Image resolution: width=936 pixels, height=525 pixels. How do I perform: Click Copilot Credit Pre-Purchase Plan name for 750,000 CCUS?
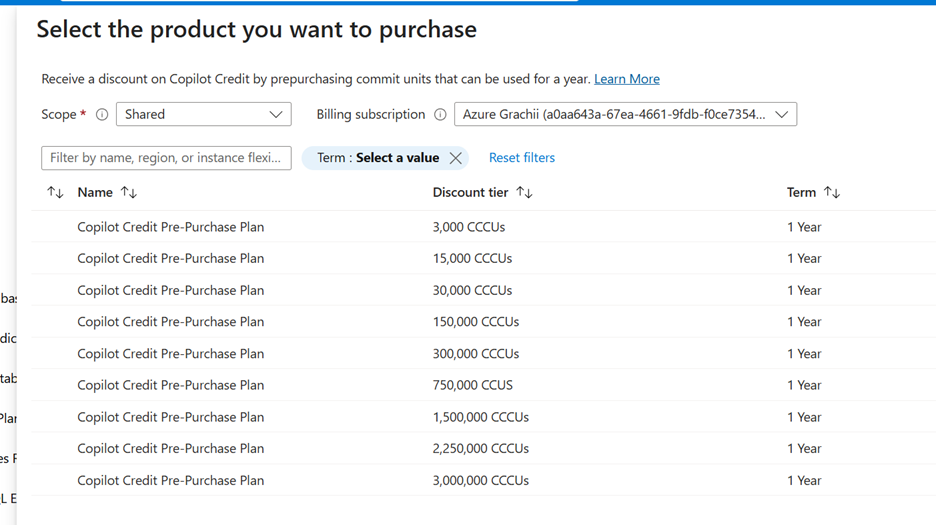coord(171,385)
